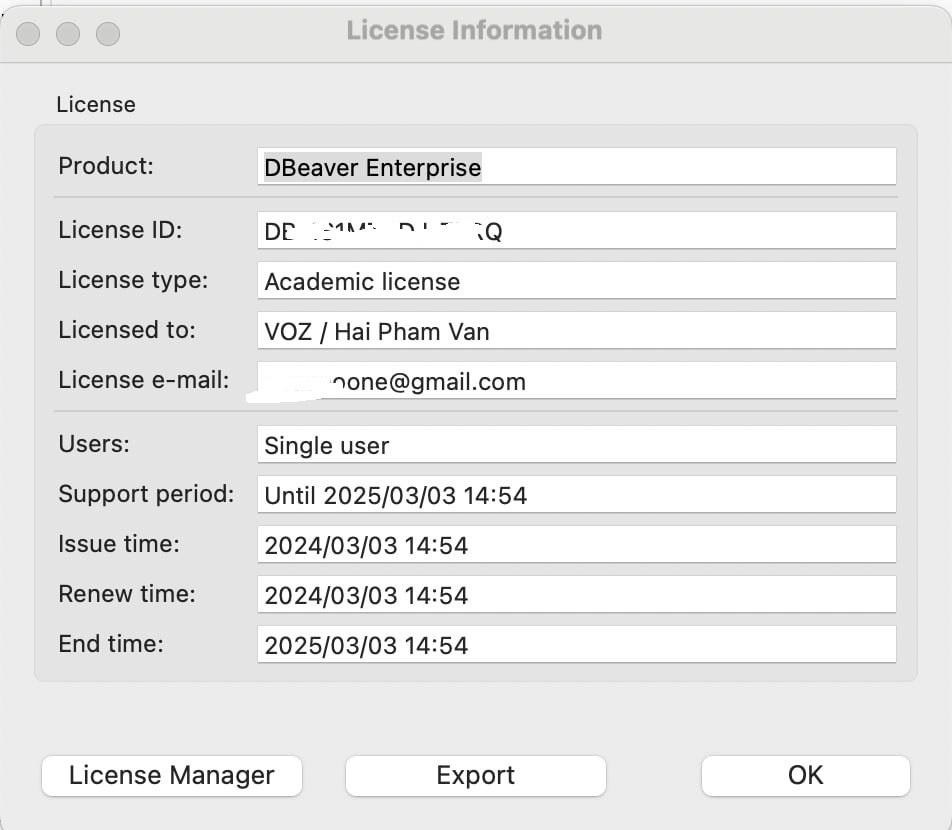Close the License Information window
Image resolution: width=952 pixels, height=830 pixels.
[x=28, y=33]
